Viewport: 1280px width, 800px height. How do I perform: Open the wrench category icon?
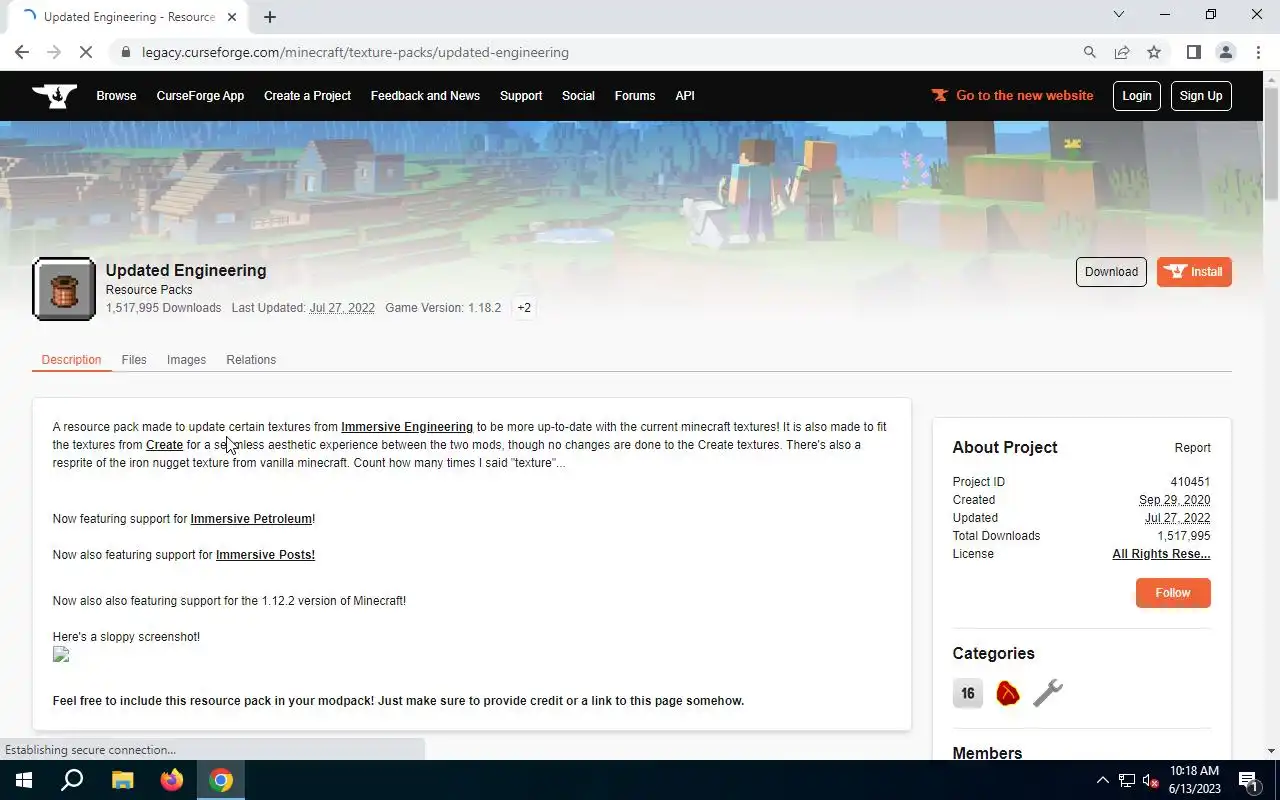[x=1048, y=693]
